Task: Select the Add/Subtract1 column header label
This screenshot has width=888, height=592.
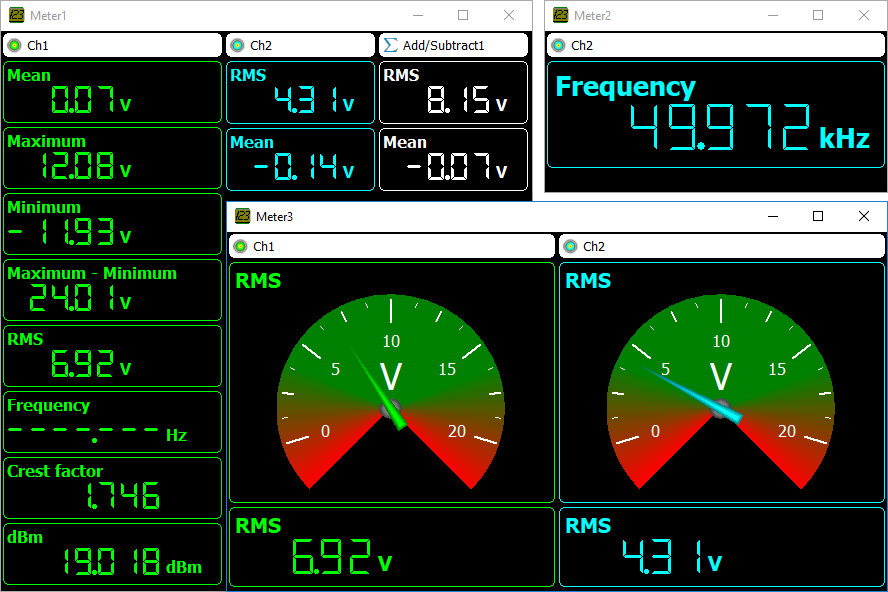Action: (443, 45)
